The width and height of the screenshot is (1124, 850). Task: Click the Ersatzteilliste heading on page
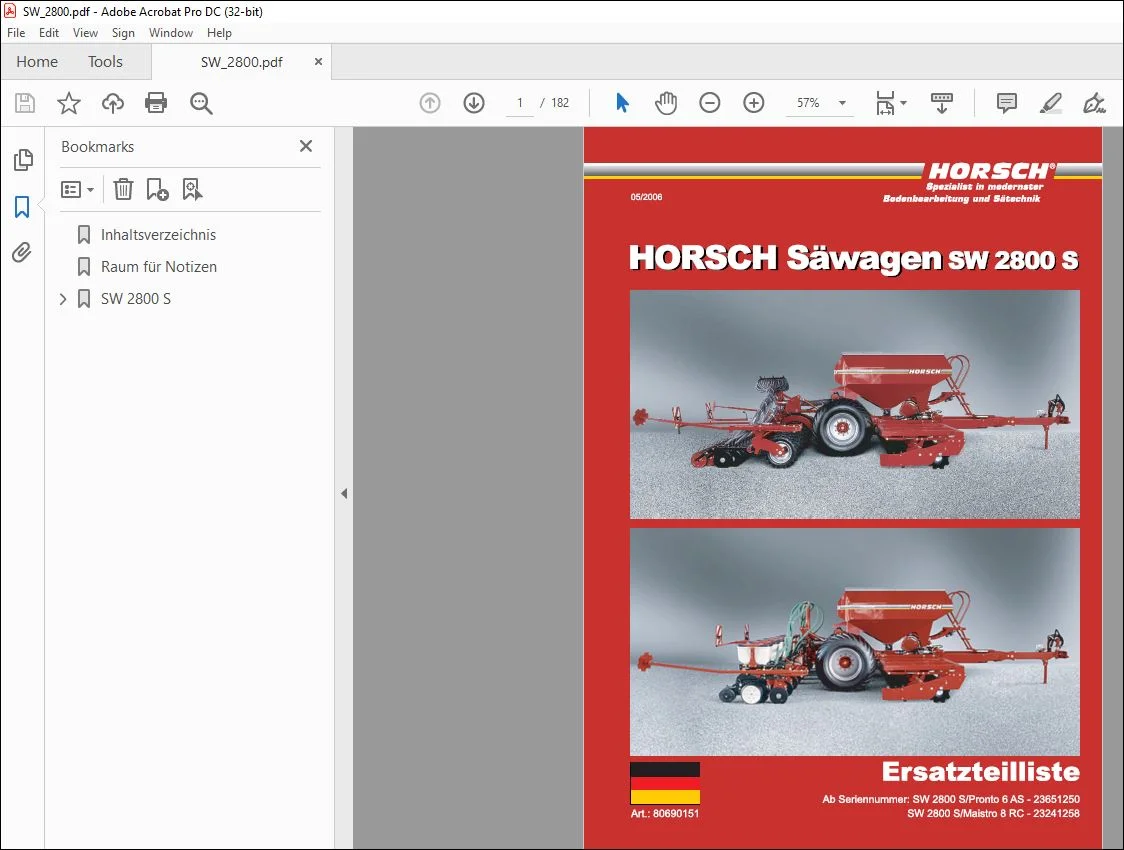coord(980,772)
